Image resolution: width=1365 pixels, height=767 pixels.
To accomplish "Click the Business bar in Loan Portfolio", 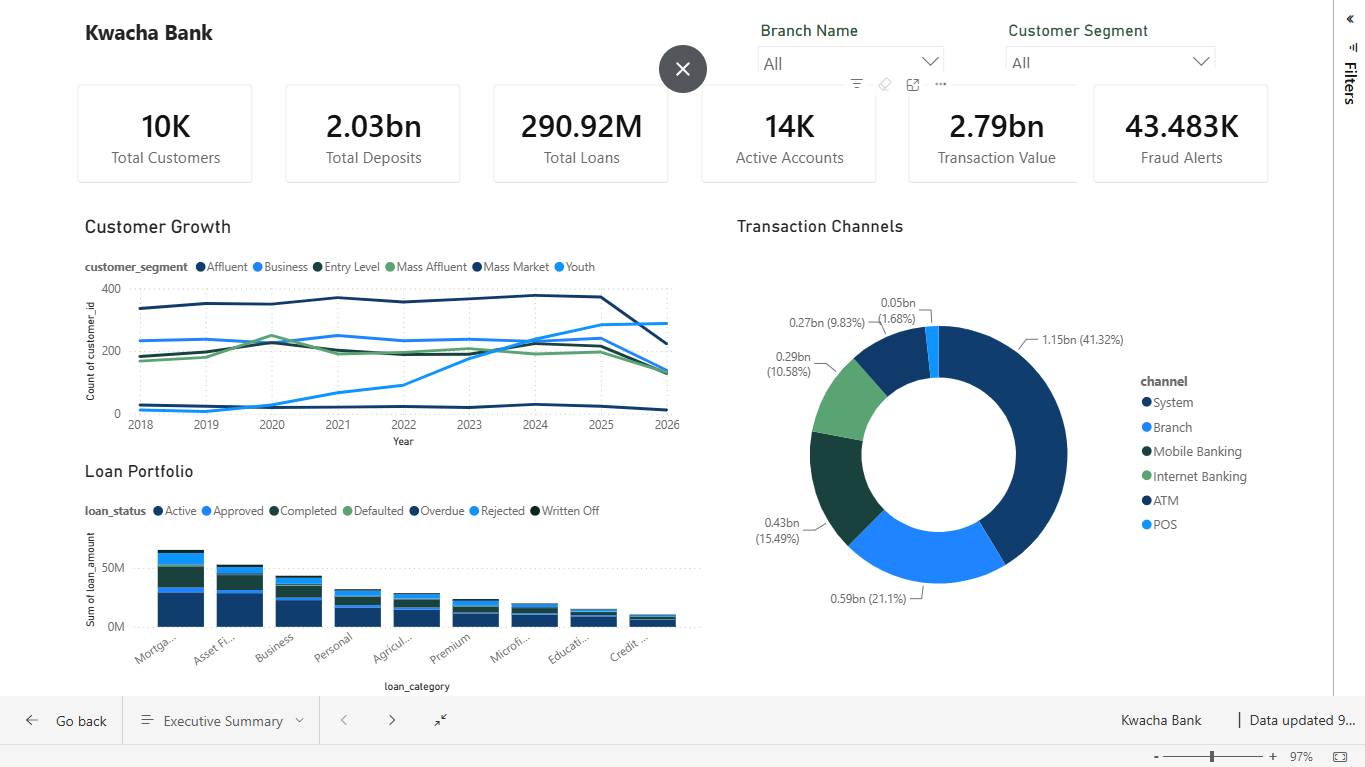I will coord(298,601).
